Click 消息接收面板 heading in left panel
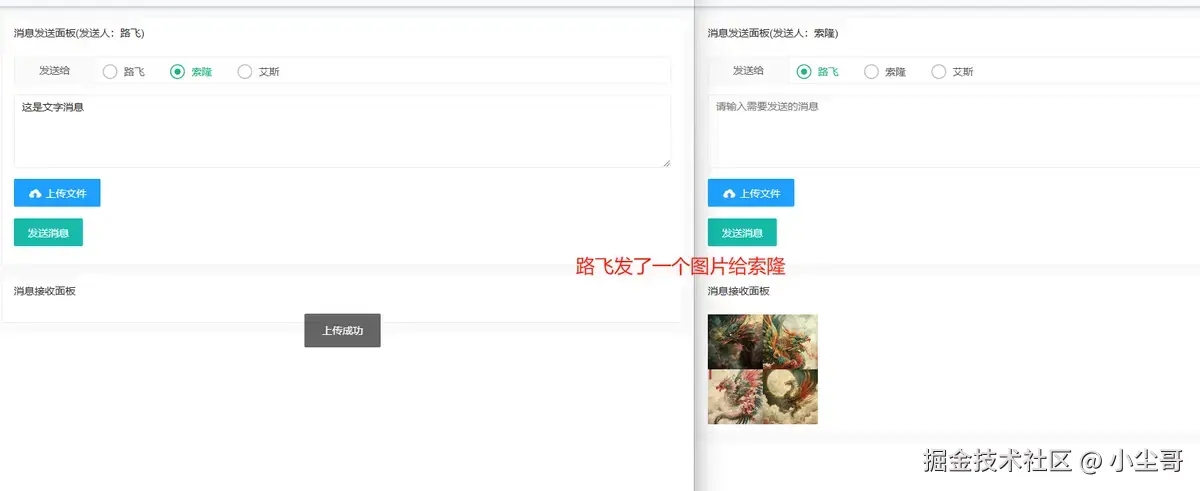Image resolution: width=1200 pixels, height=491 pixels. click(x=44, y=291)
